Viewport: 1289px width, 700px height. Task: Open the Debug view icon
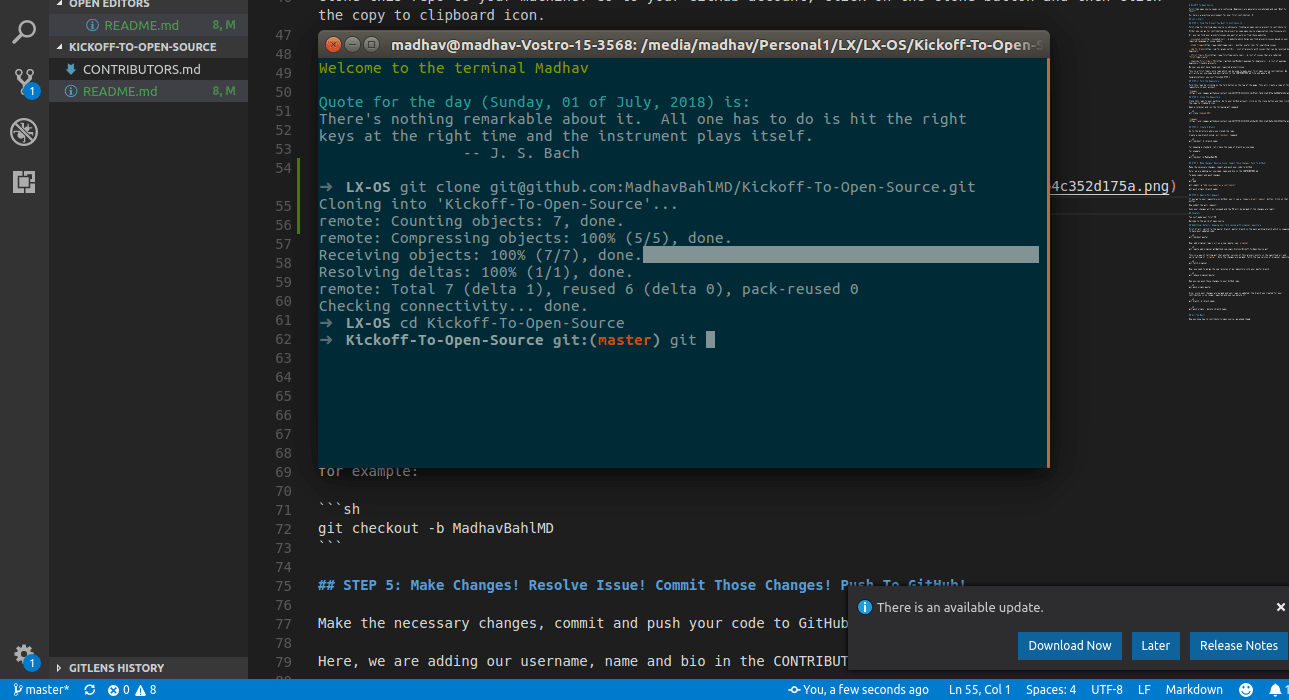click(x=24, y=132)
